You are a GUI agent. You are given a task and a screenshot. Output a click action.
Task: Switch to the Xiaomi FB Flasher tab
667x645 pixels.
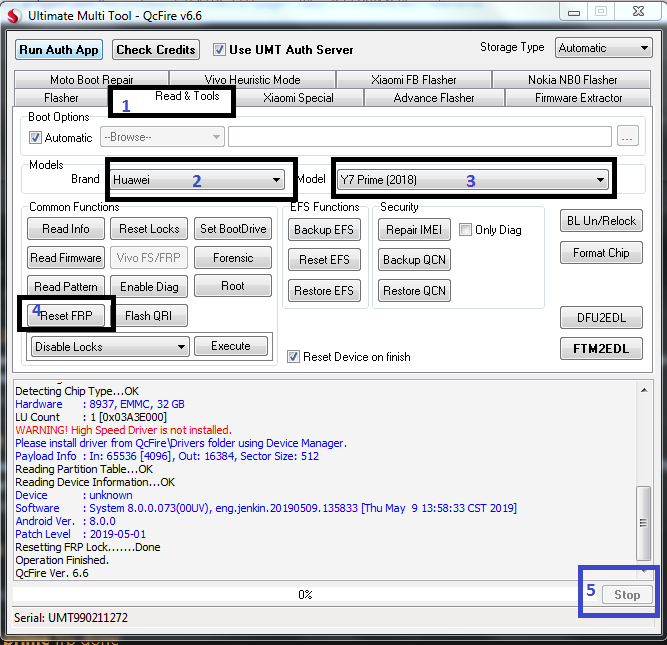click(x=413, y=80)
